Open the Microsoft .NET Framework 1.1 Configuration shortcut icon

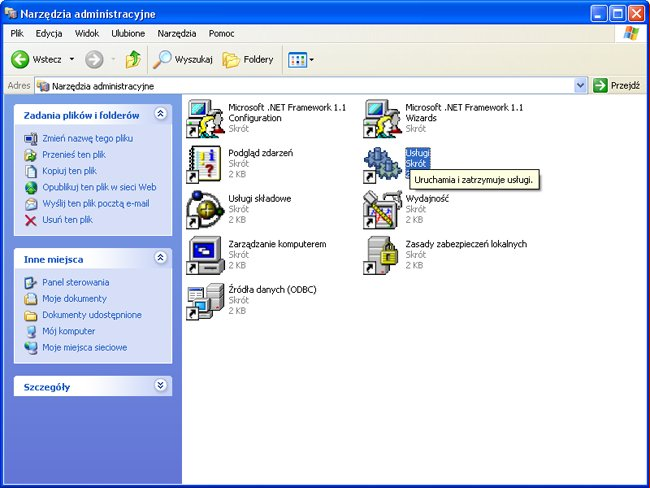tap(205, 119)
